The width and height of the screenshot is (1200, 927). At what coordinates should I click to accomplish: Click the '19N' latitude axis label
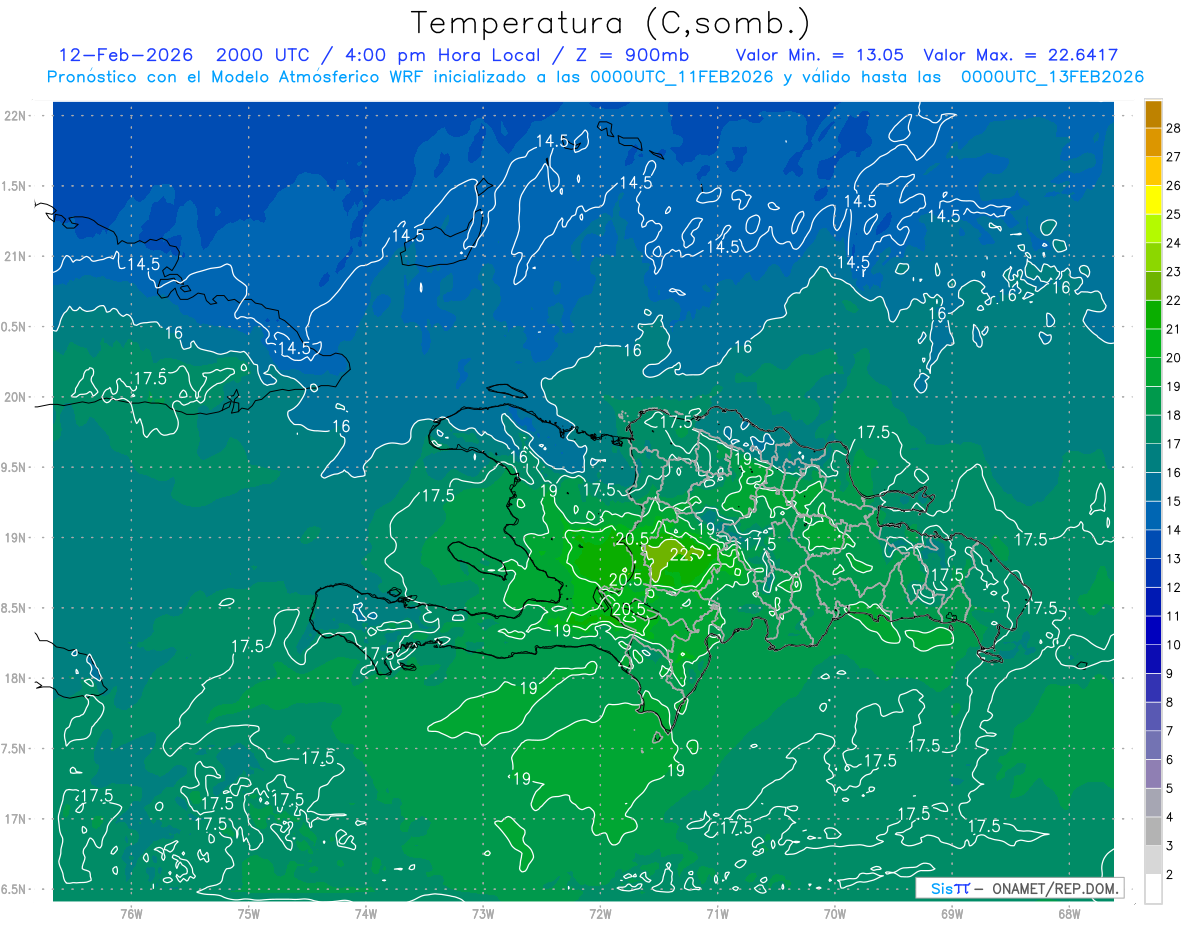click(x=15, y=538)
